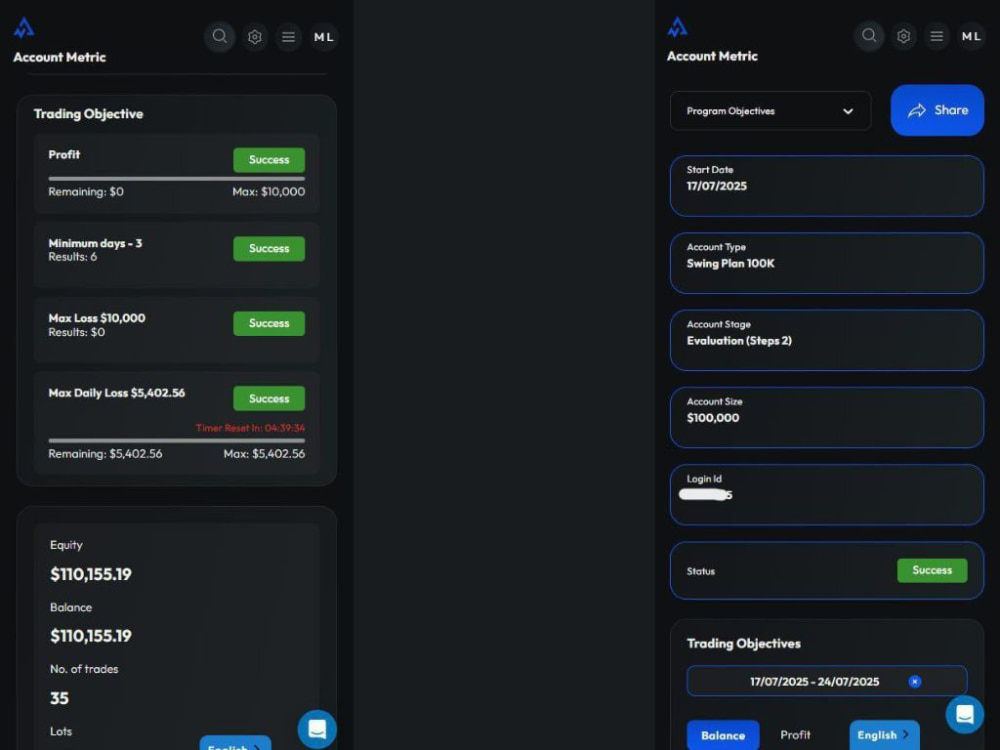Open chat bubble in right panel
This screenshot has height=750, width=1000.
click(964, 714)
